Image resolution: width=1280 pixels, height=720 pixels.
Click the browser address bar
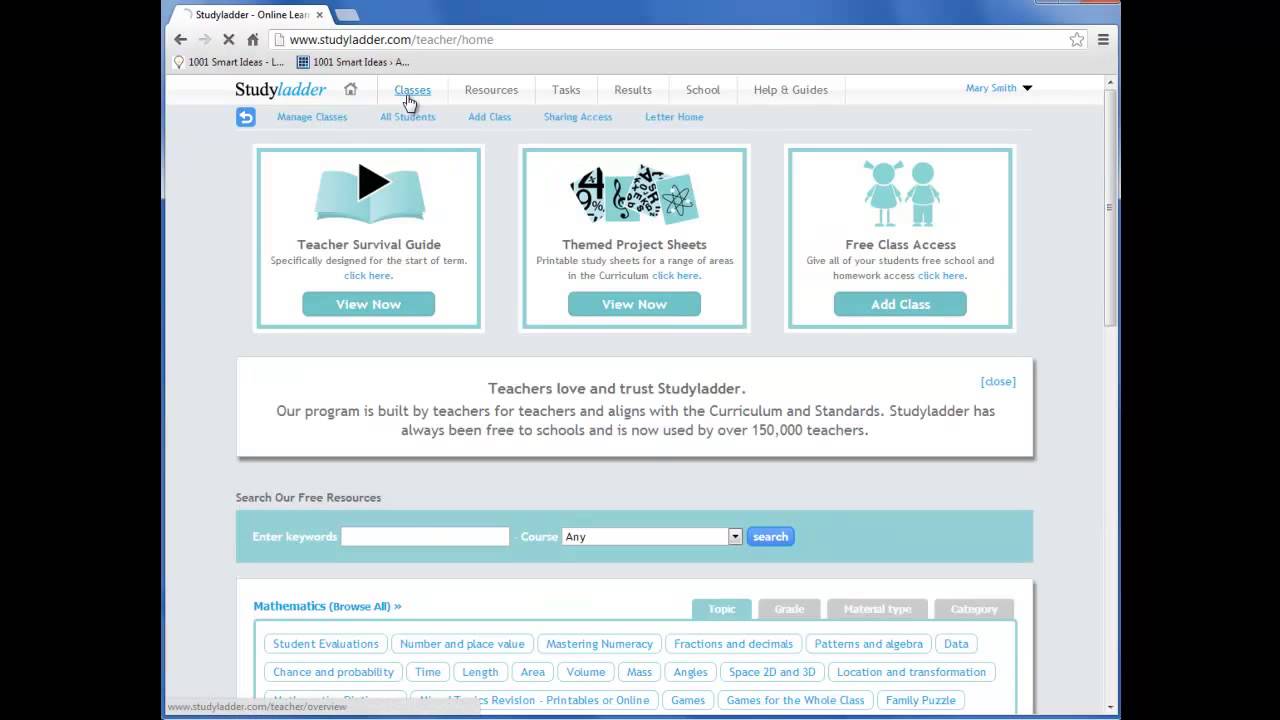click(x=670, y=39)
